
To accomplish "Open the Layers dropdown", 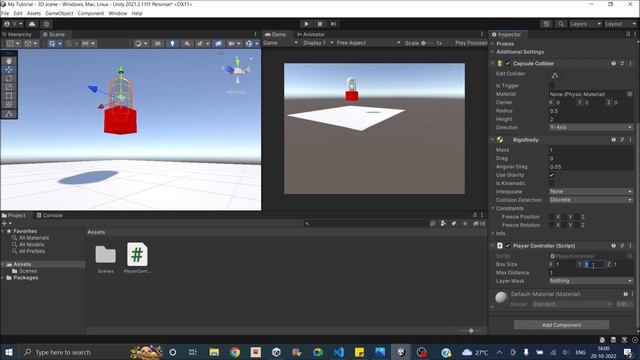I will [585, 24].
